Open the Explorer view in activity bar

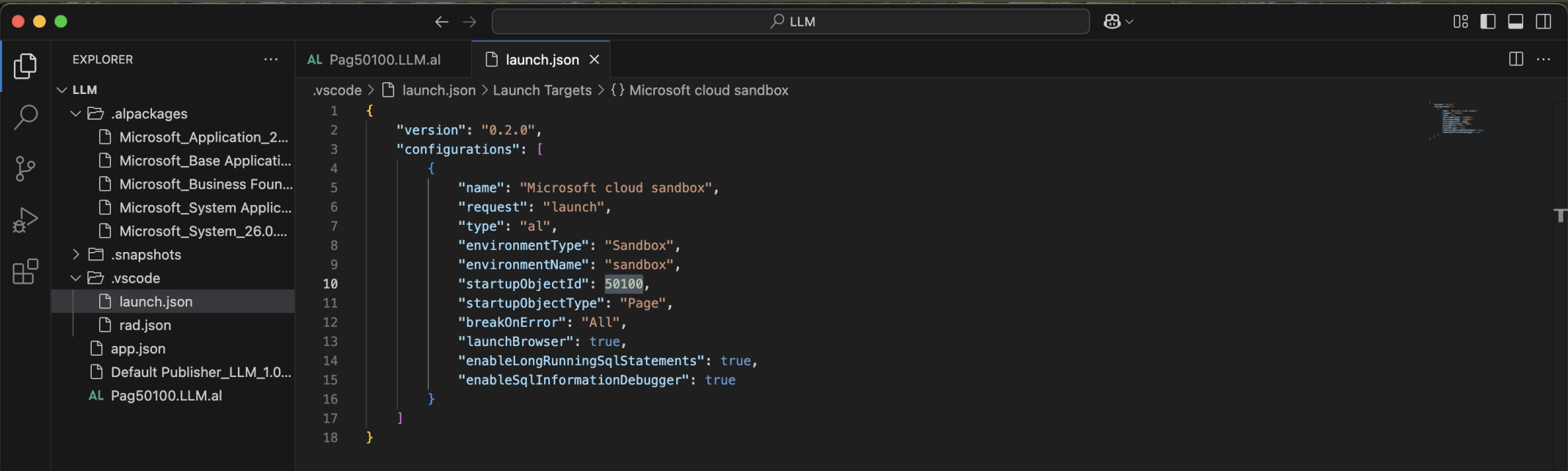(25, 66)
